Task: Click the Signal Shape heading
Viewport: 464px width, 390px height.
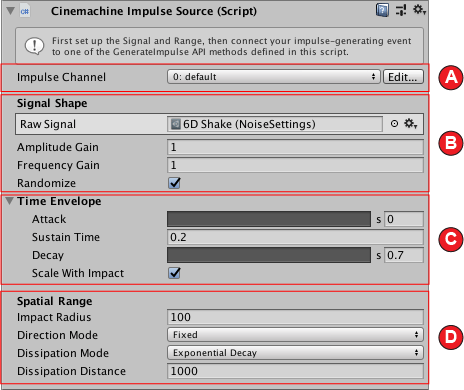Action: 52,103
